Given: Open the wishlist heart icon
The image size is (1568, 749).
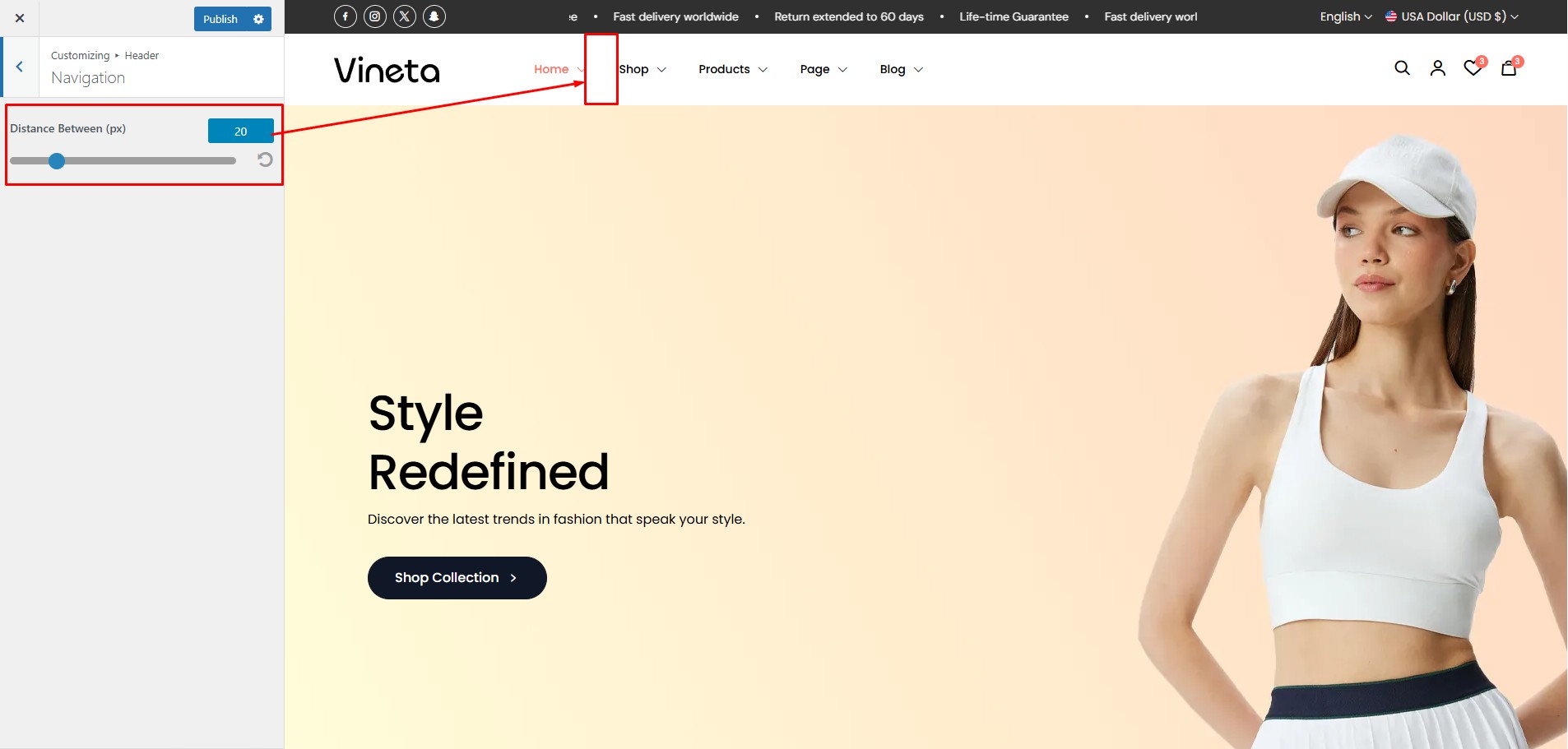Looking at the screenshot, I should (1473, 68).
